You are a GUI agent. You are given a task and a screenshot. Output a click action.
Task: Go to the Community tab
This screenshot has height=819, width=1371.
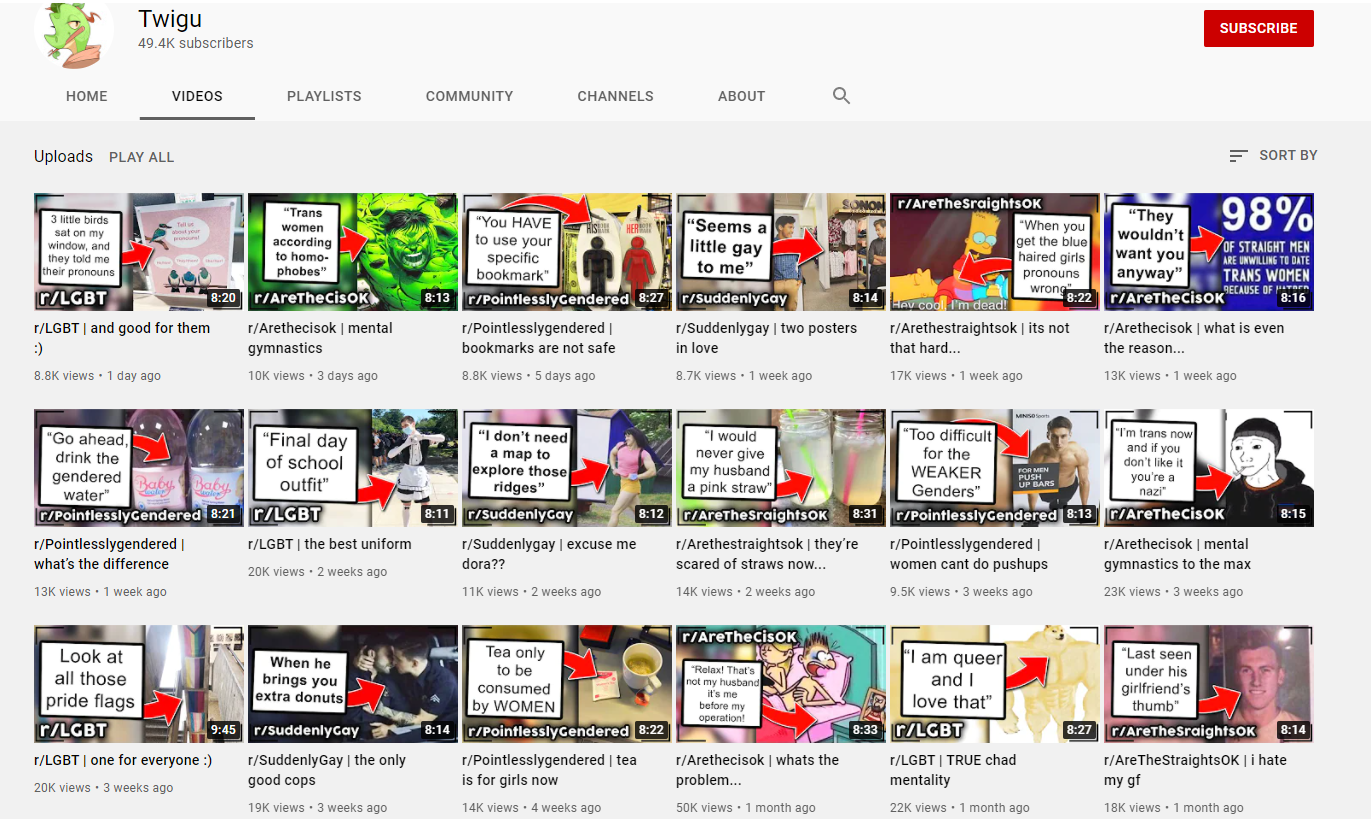coord(469,96)
